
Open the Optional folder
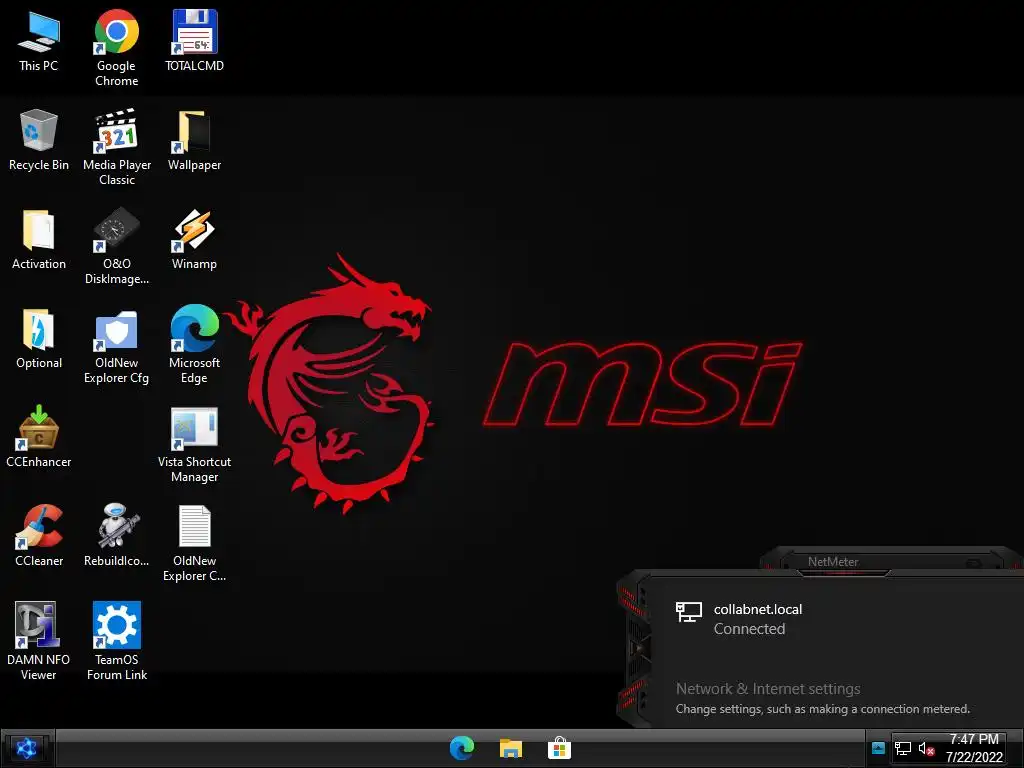(x=39, y=338)
